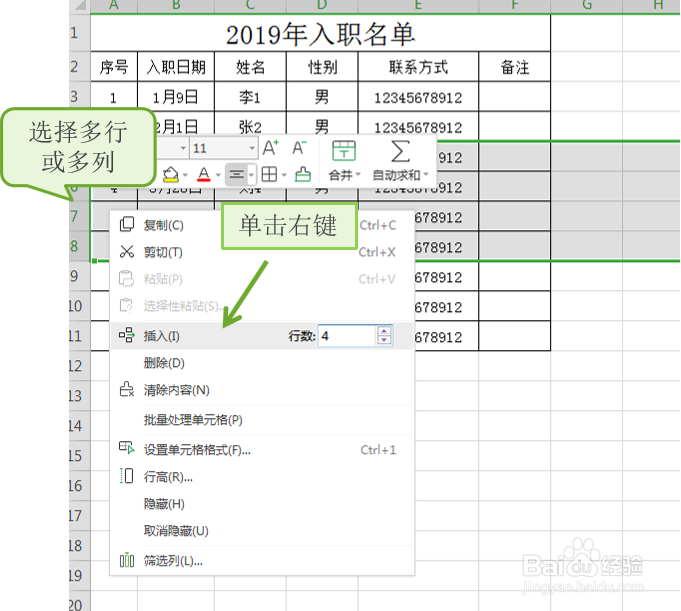Click the decrease font size icon
681x611 pixels.
click(299, 148)
